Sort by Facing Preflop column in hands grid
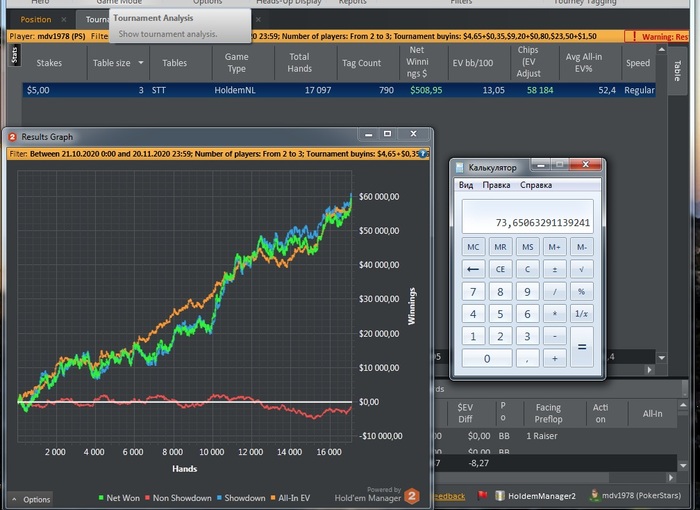The height and width of the screenshot is (510, 700). coord(548,413)
